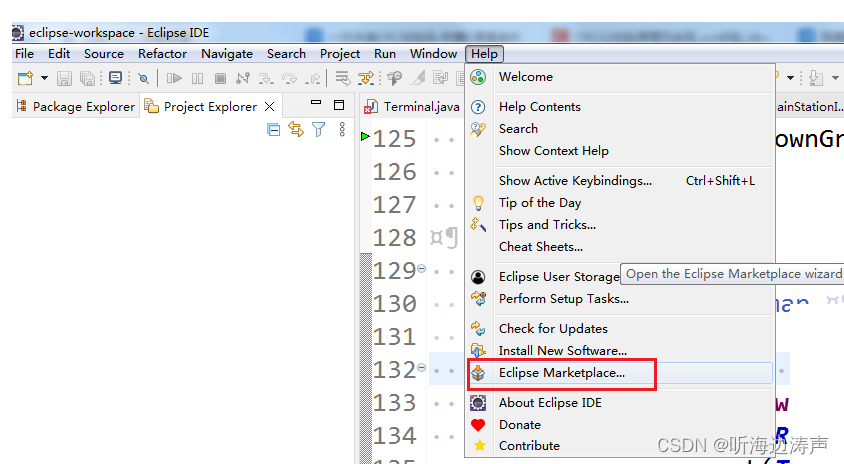Maximize the Project Explorer view

pyautogui.click(x=339, y=105)
